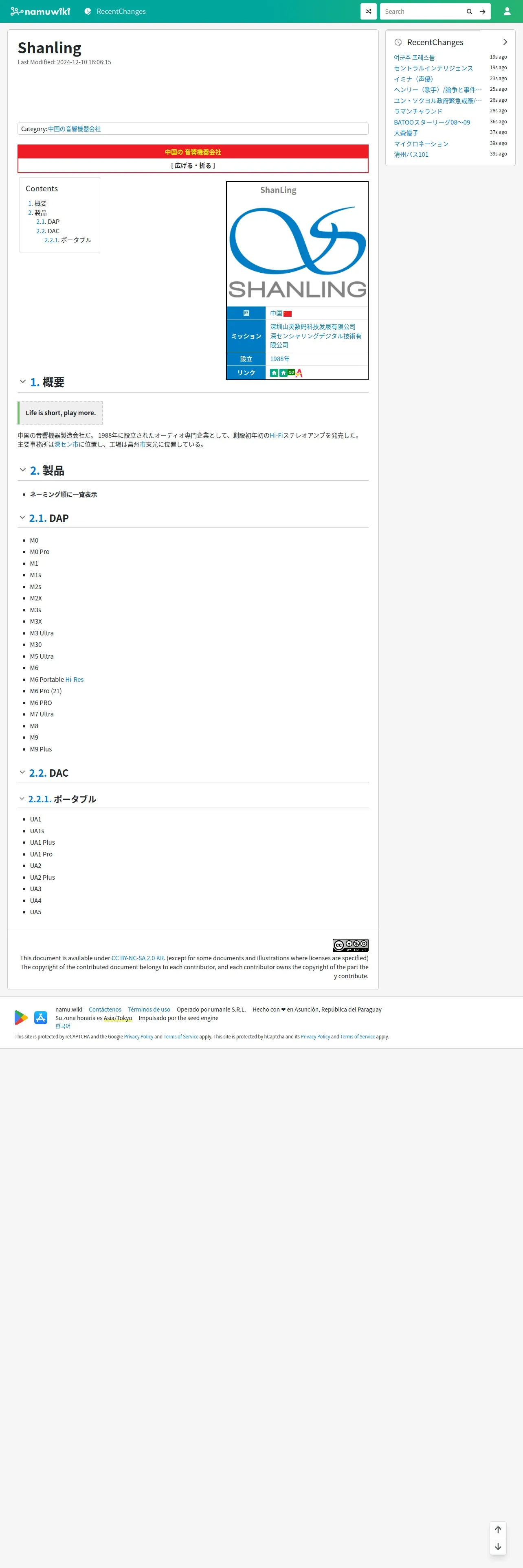Viewport: 523px width, 1568px height.
Task: Jump to contents entry 2.2. DAC
Action: (x=48, y=231)
